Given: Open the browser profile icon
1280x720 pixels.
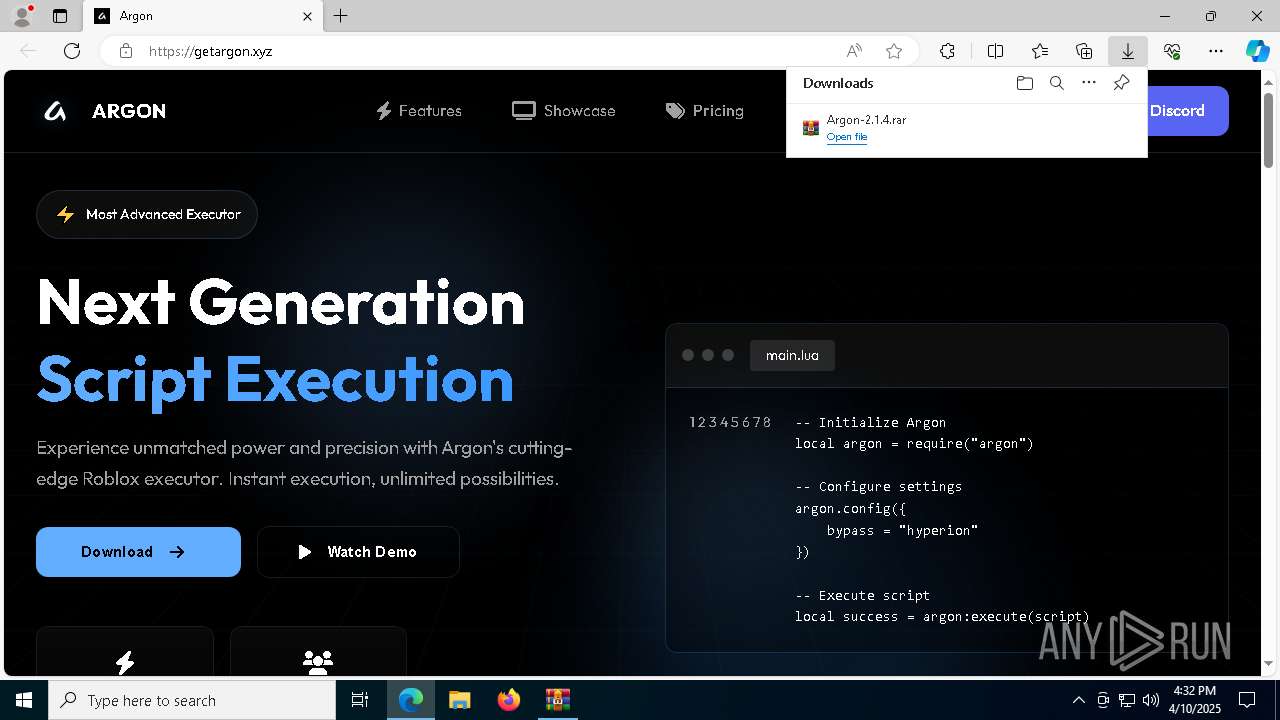Looking at the screenshot, I should [x=22, y=15].
